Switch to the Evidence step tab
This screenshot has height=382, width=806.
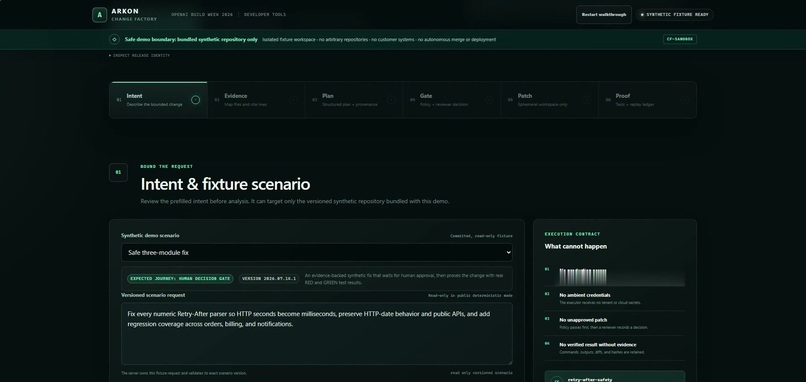256,100
